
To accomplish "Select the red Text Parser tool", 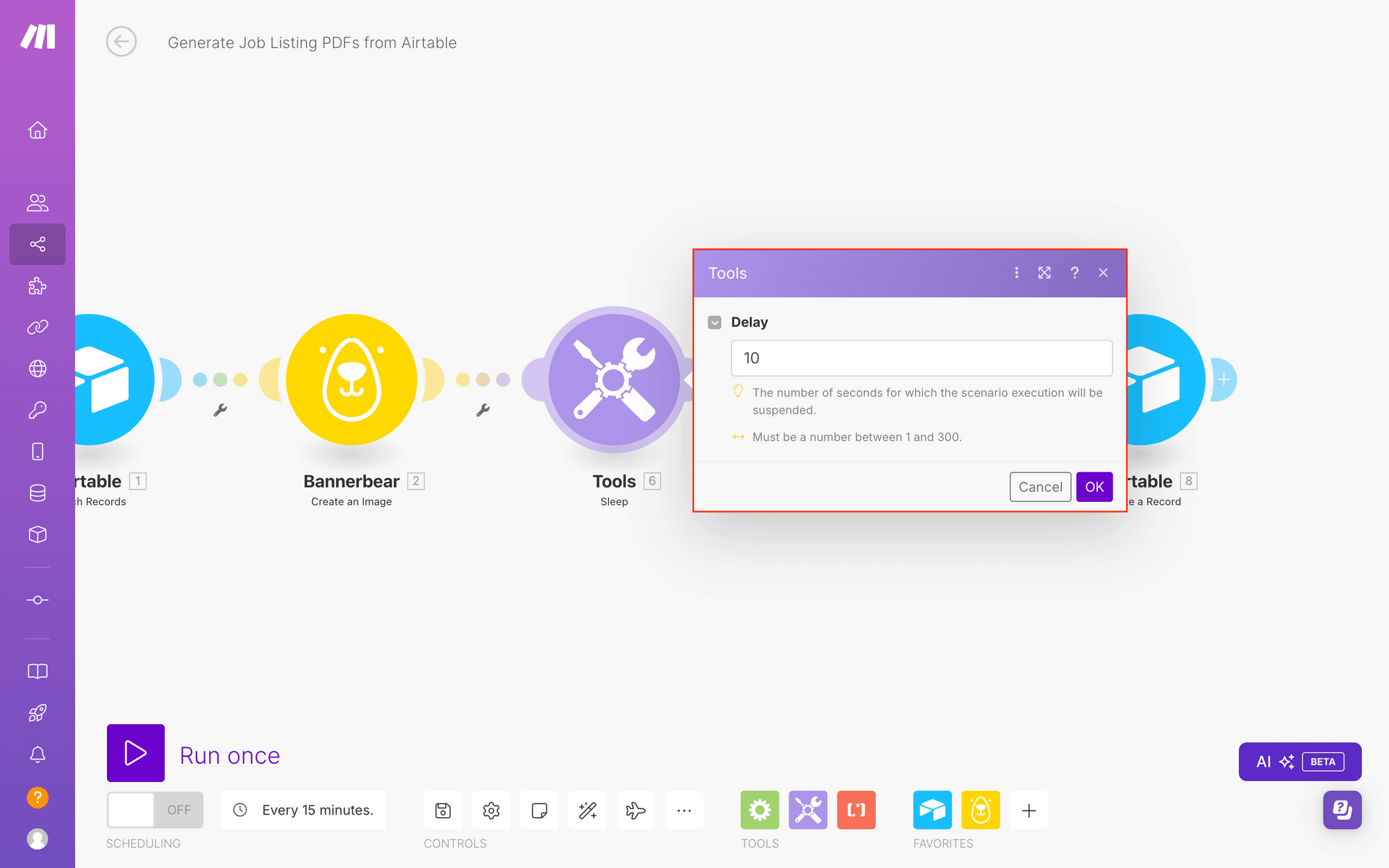I will point(856,810).
